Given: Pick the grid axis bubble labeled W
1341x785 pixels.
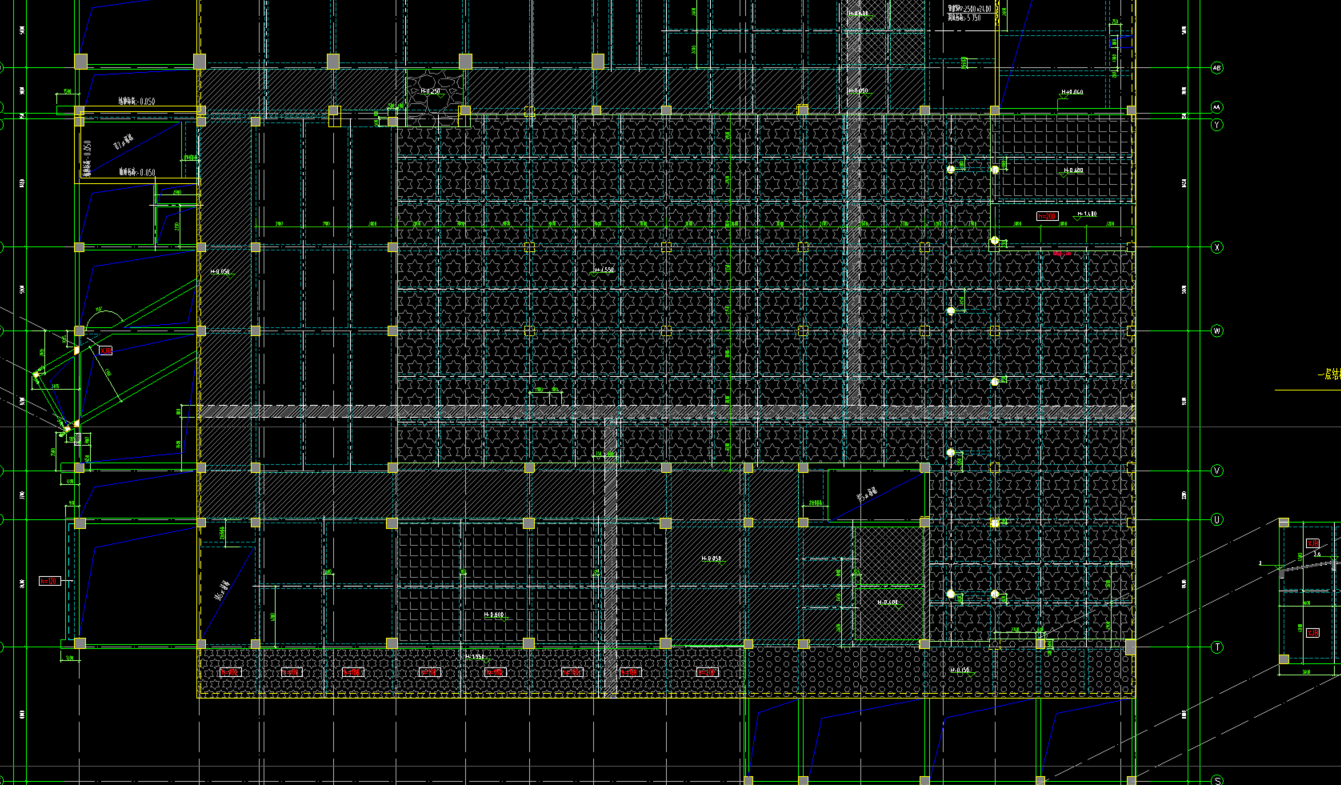Looking at the screenshot, I should click(x=1217, y=331).
